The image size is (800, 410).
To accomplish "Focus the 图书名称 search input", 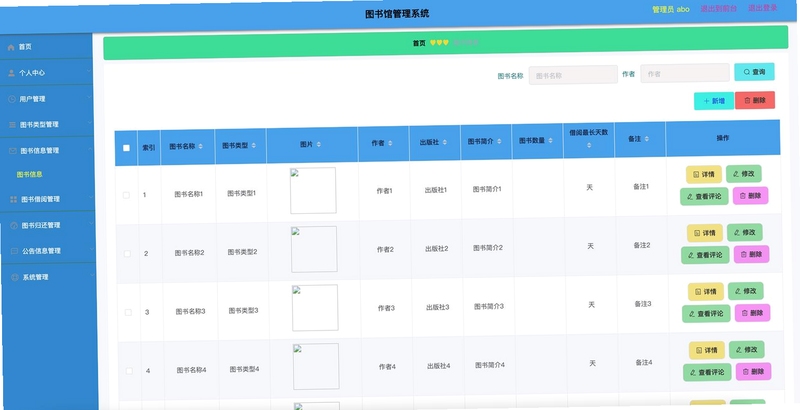I will click(573, 75).
